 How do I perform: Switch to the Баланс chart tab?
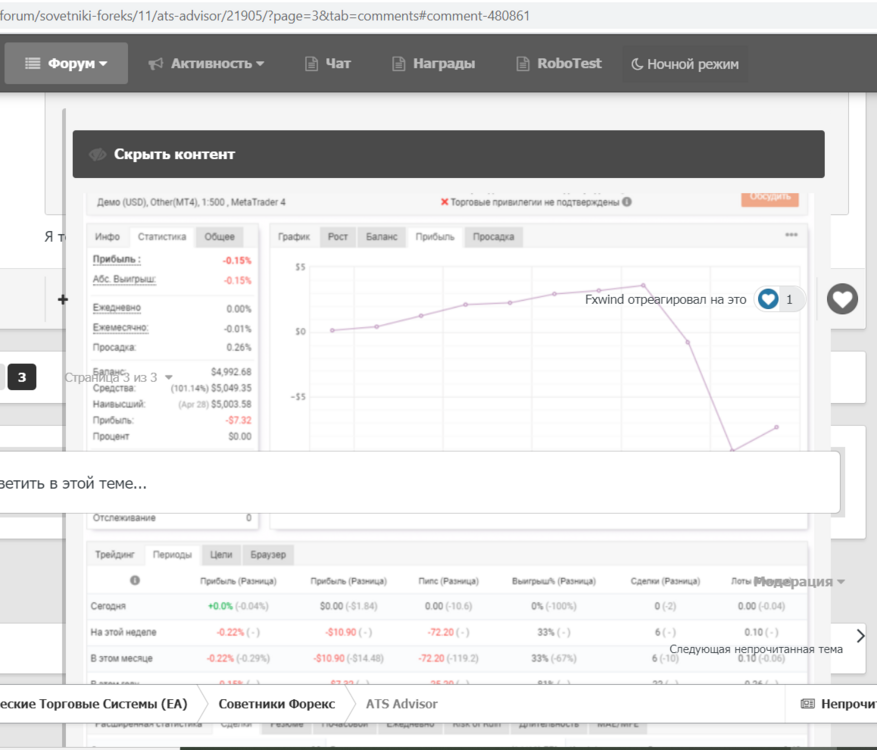pos(381,237)
